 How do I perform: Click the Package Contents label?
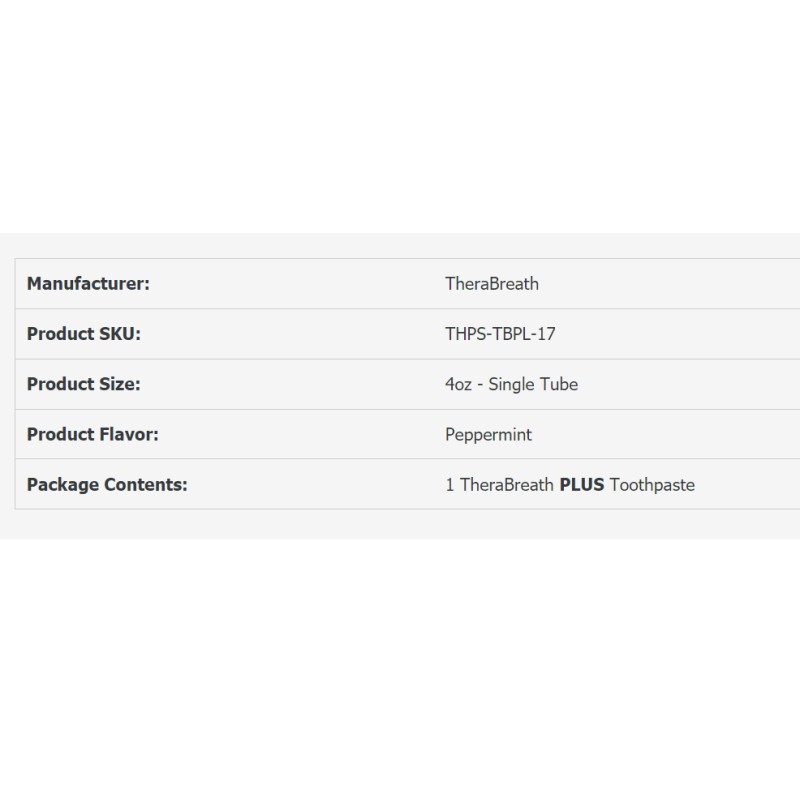point(107,485)
